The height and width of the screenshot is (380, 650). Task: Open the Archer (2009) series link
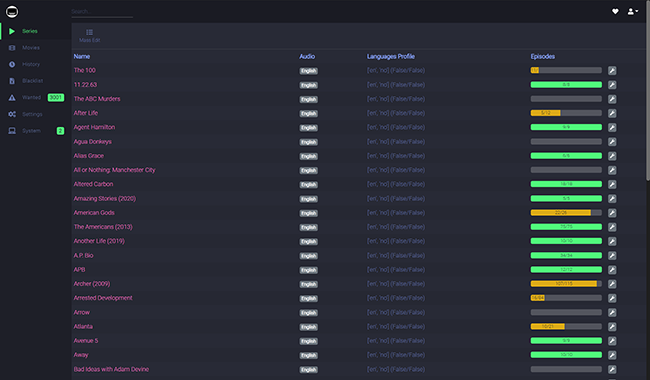[x=92, y=283]
